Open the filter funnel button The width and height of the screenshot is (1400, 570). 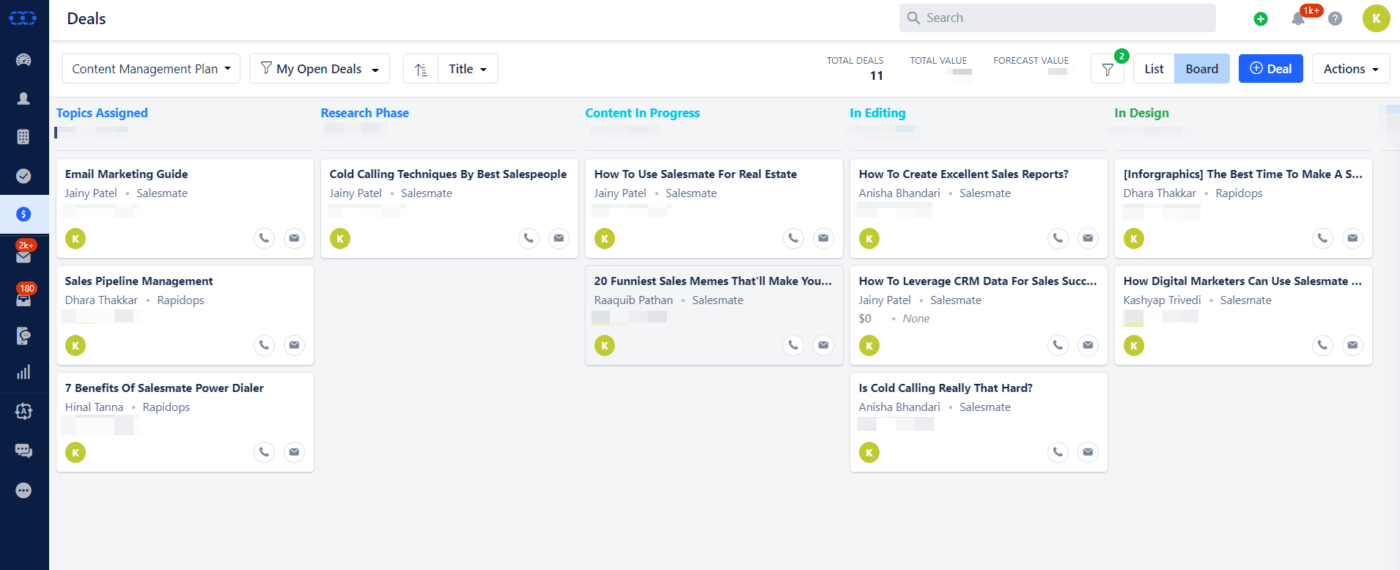tap(1107, 69)
